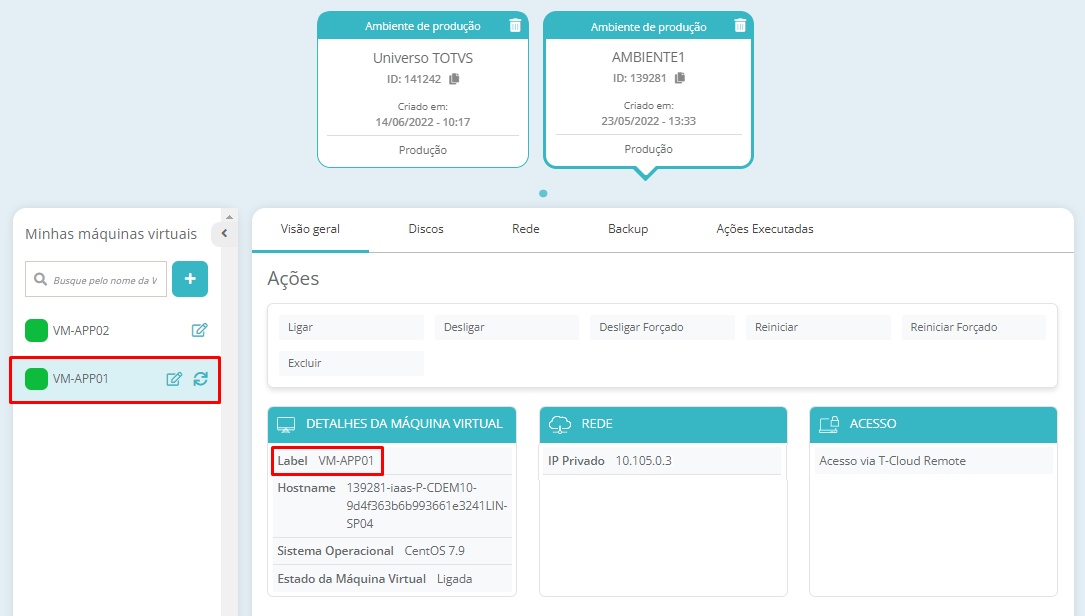Viewport: 1085px width, 616px height.
Task: Copy ID 139281 with the copy icon
Action: [x=680, y=78]
